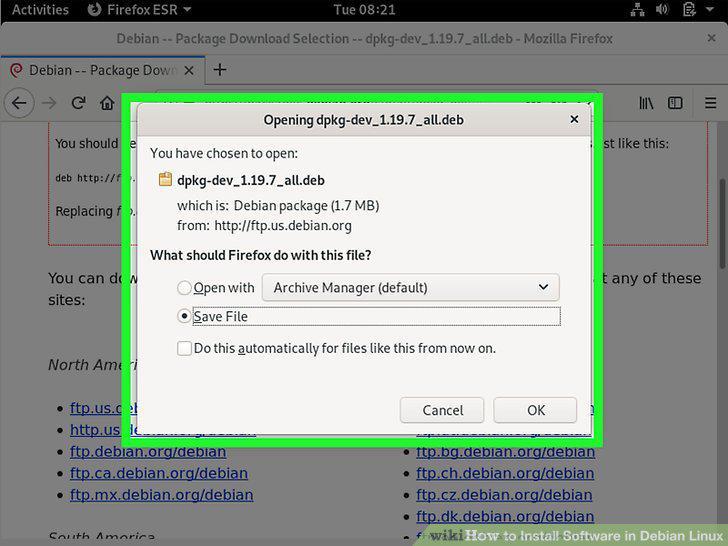
Task: Toggle the sidebar view icon
Action: click(x=675, y=103)
